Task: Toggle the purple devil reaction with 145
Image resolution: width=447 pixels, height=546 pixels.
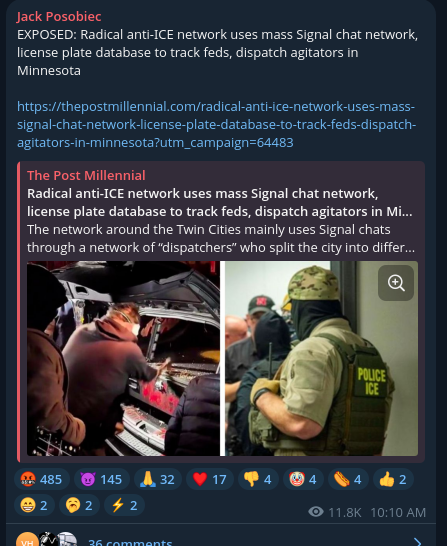Action: pos(102,479)
